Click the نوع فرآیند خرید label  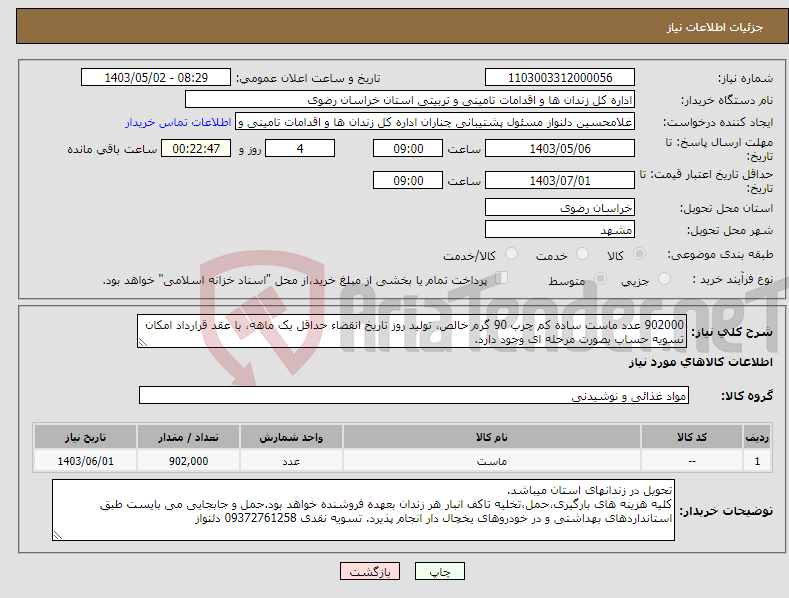[x=733, y=279]
